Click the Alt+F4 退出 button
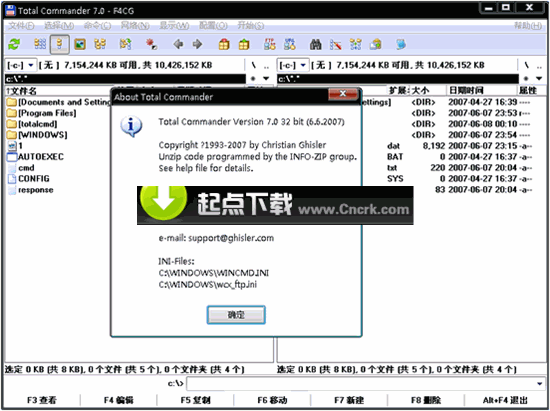Viewport: 550px width, 411px height. tap(505, 400)
